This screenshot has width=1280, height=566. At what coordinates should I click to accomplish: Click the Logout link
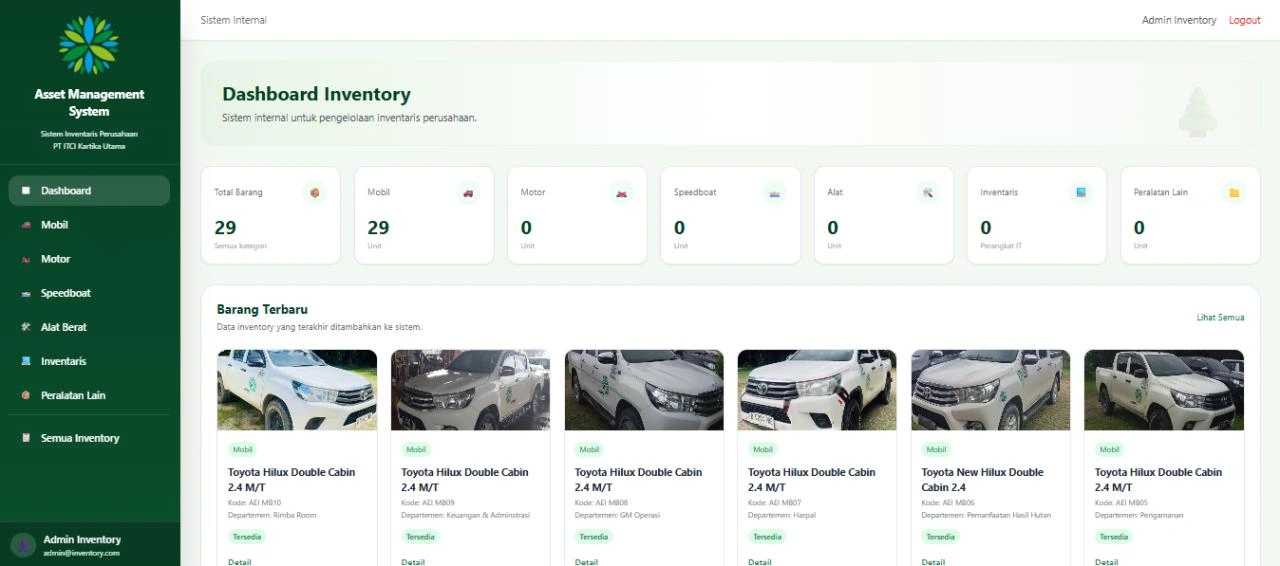click(1245, 20)
